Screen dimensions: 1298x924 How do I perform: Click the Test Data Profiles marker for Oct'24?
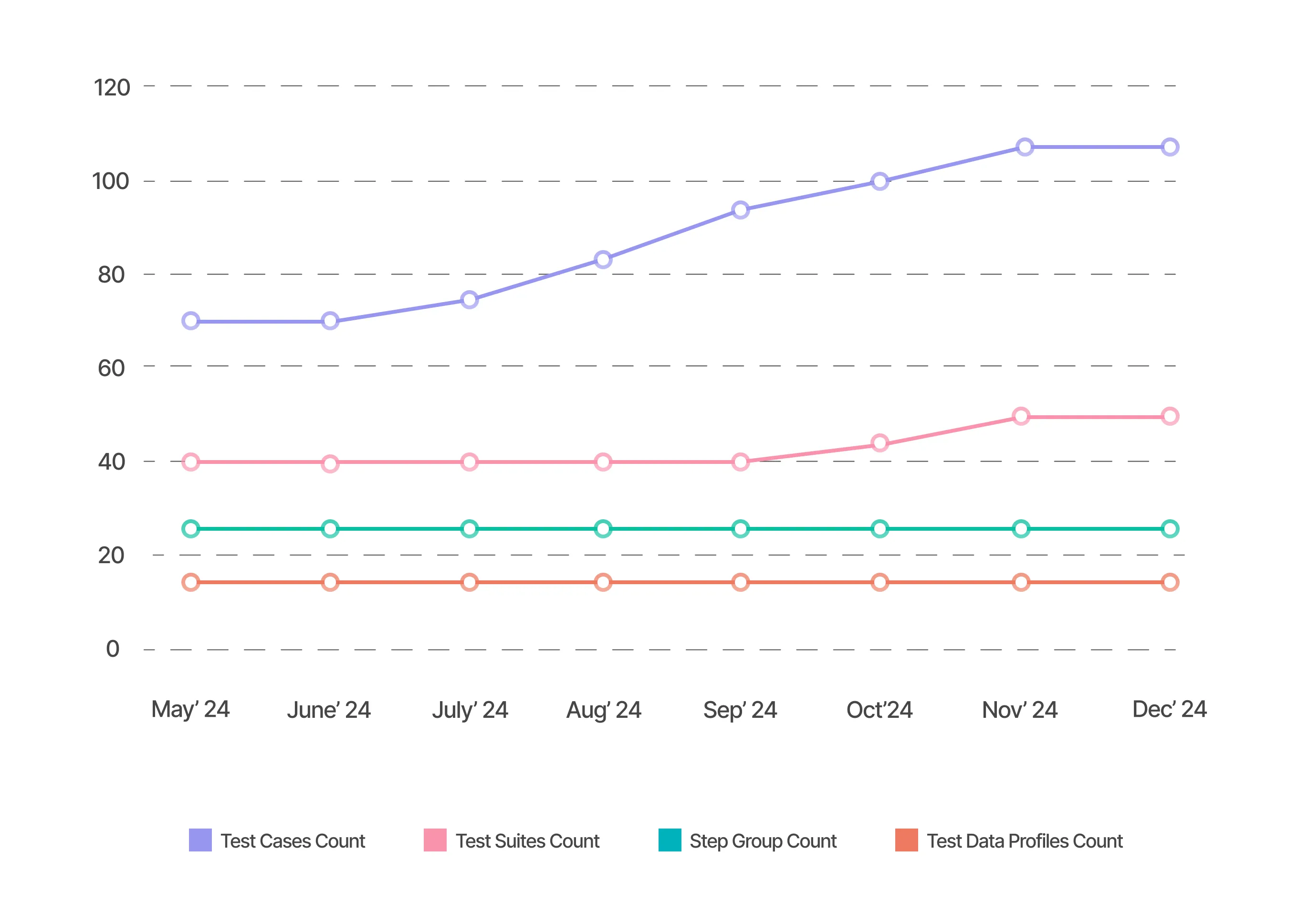879,582
